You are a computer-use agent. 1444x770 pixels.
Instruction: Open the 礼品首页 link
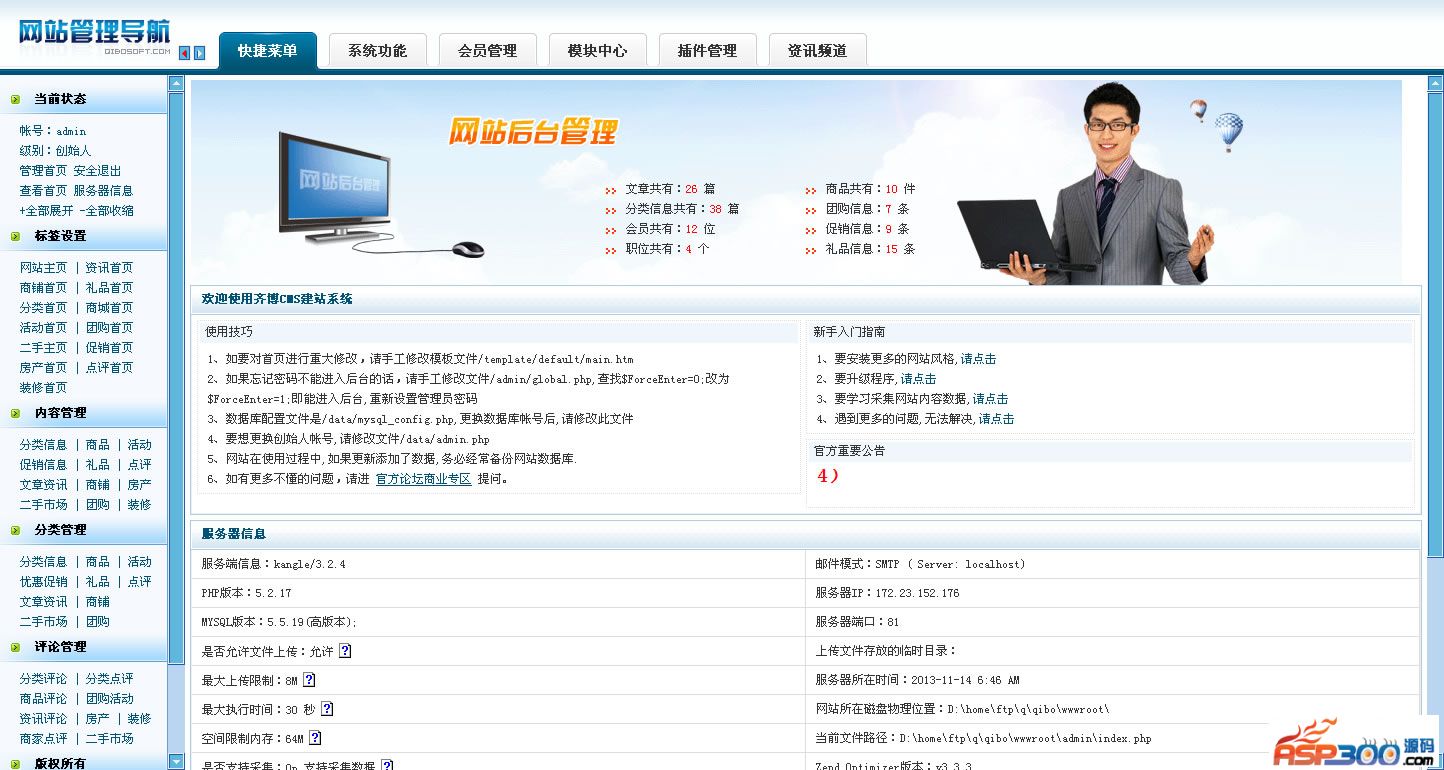[109, 288]
